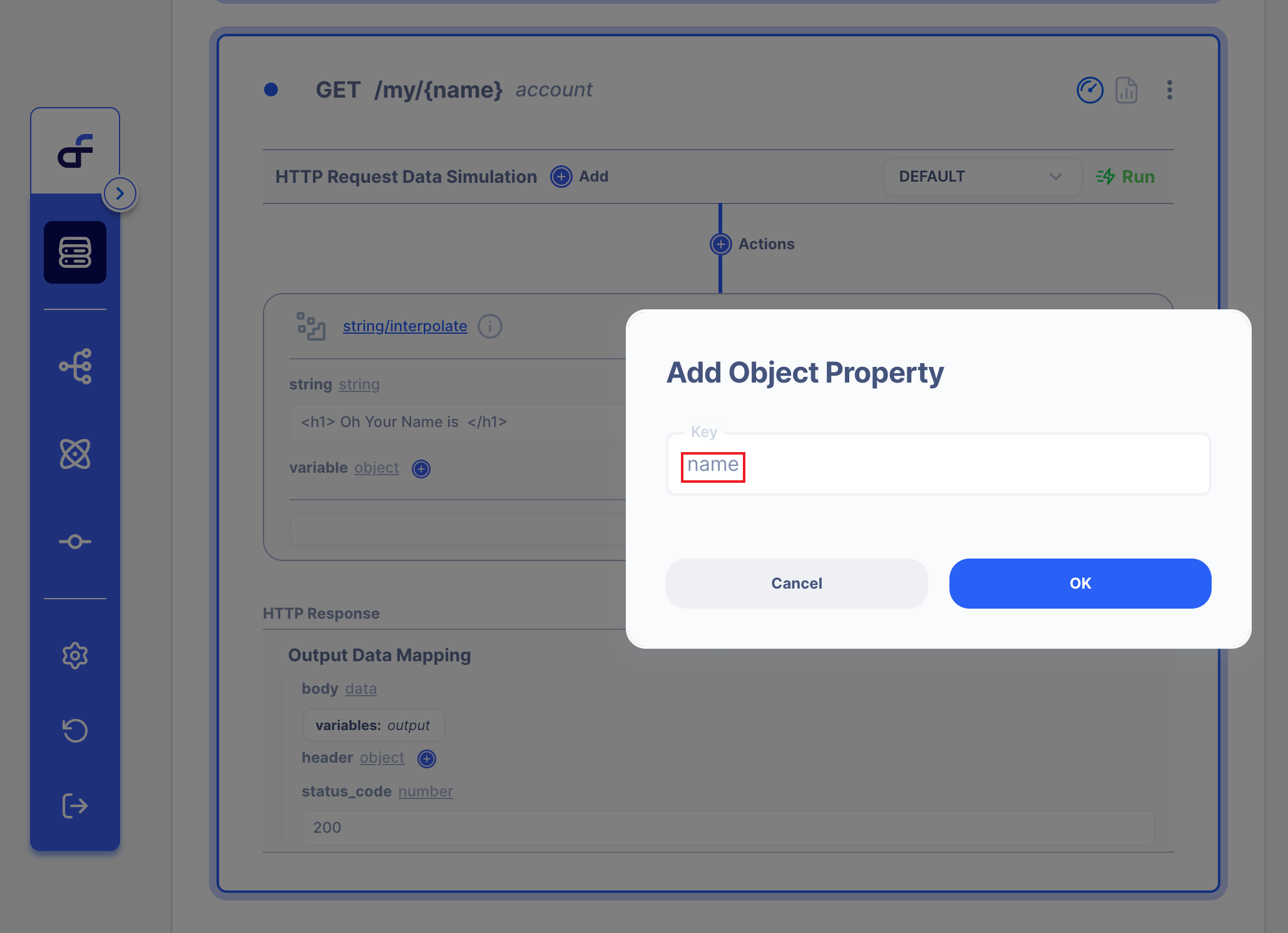The height and width of the screenshot is (933, 1288).
Task: Click the performance/speedometer endpoint icon
Action: coord(1088,90)
